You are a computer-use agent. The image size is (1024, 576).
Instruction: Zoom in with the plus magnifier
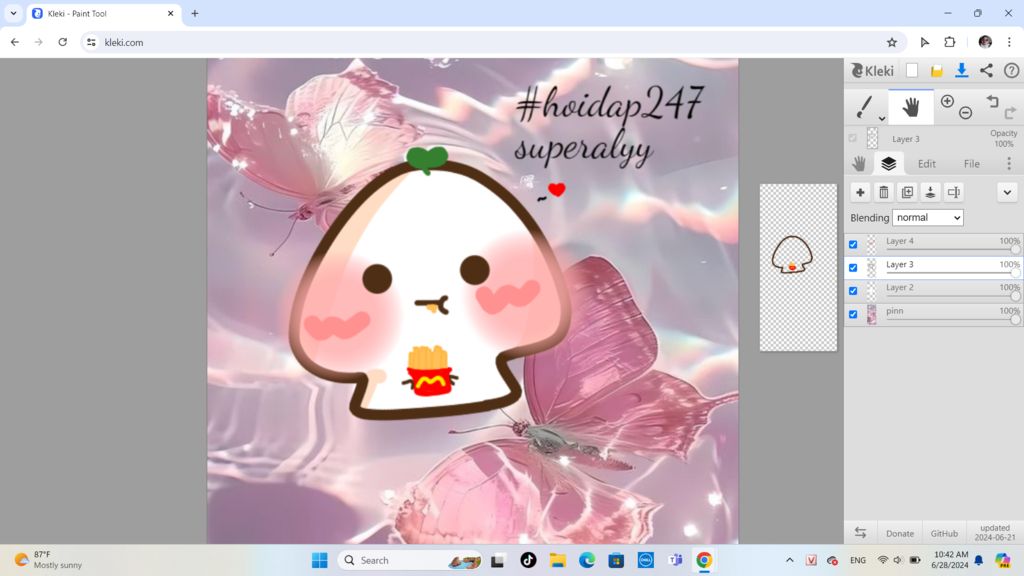coord(947,101)
